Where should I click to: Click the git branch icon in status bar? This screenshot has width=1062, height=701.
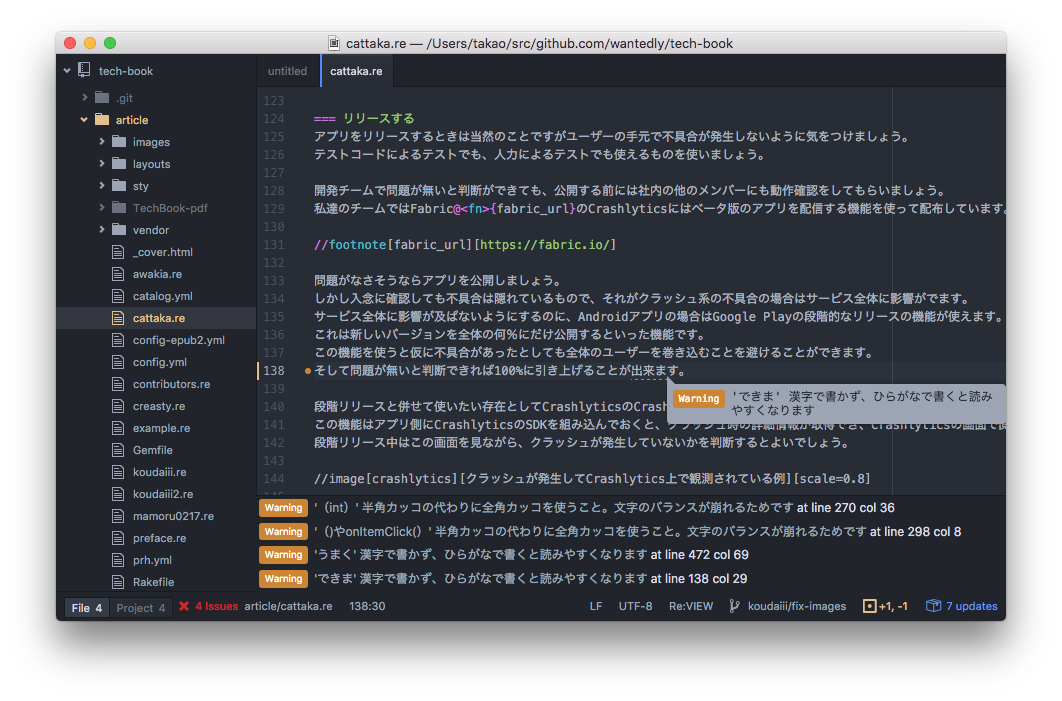point(735,606)
